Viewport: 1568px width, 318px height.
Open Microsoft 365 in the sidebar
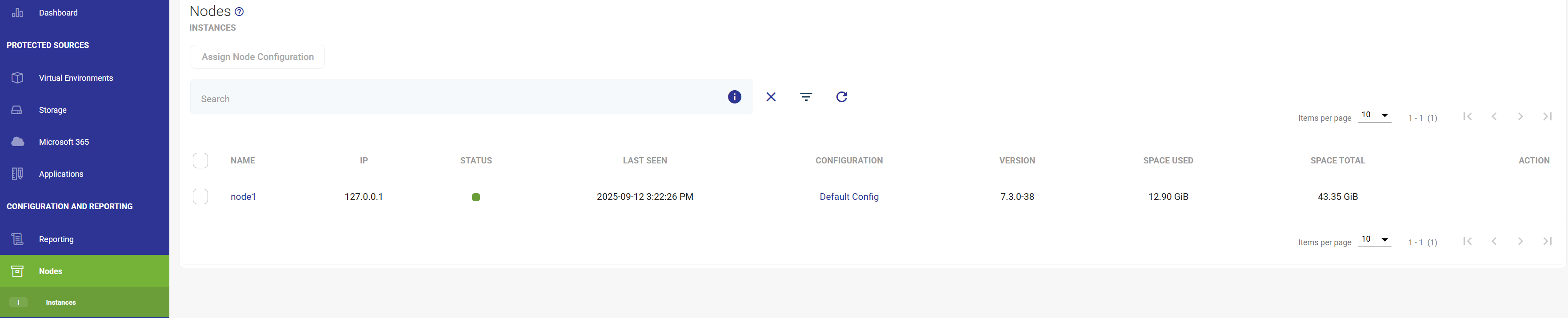63,142
